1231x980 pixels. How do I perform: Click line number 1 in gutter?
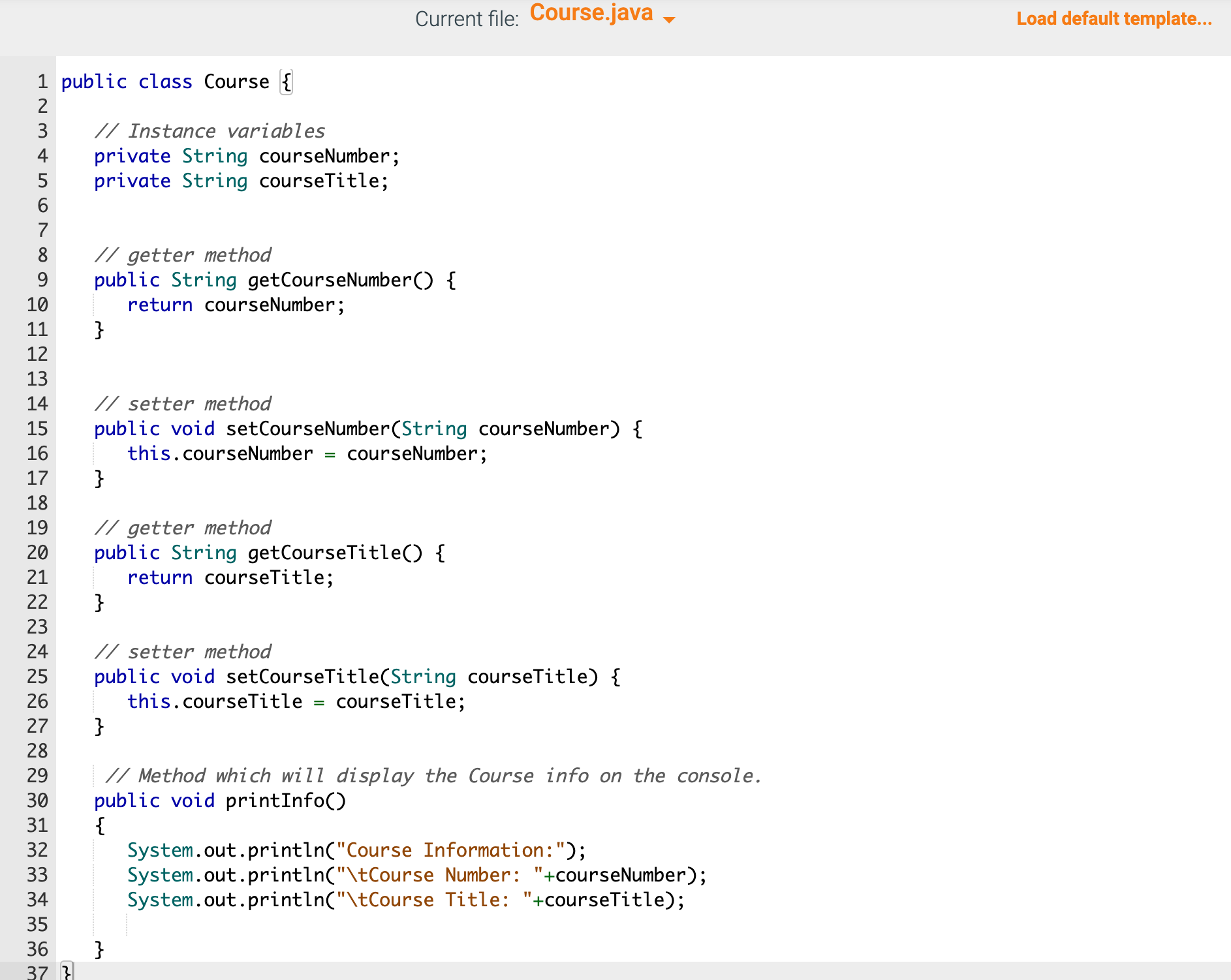(x=42, y=82)
